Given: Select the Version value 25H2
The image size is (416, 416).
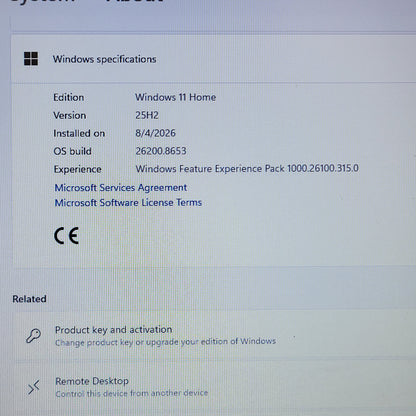Looking at the screenshot, I should [x=147, y=115].
